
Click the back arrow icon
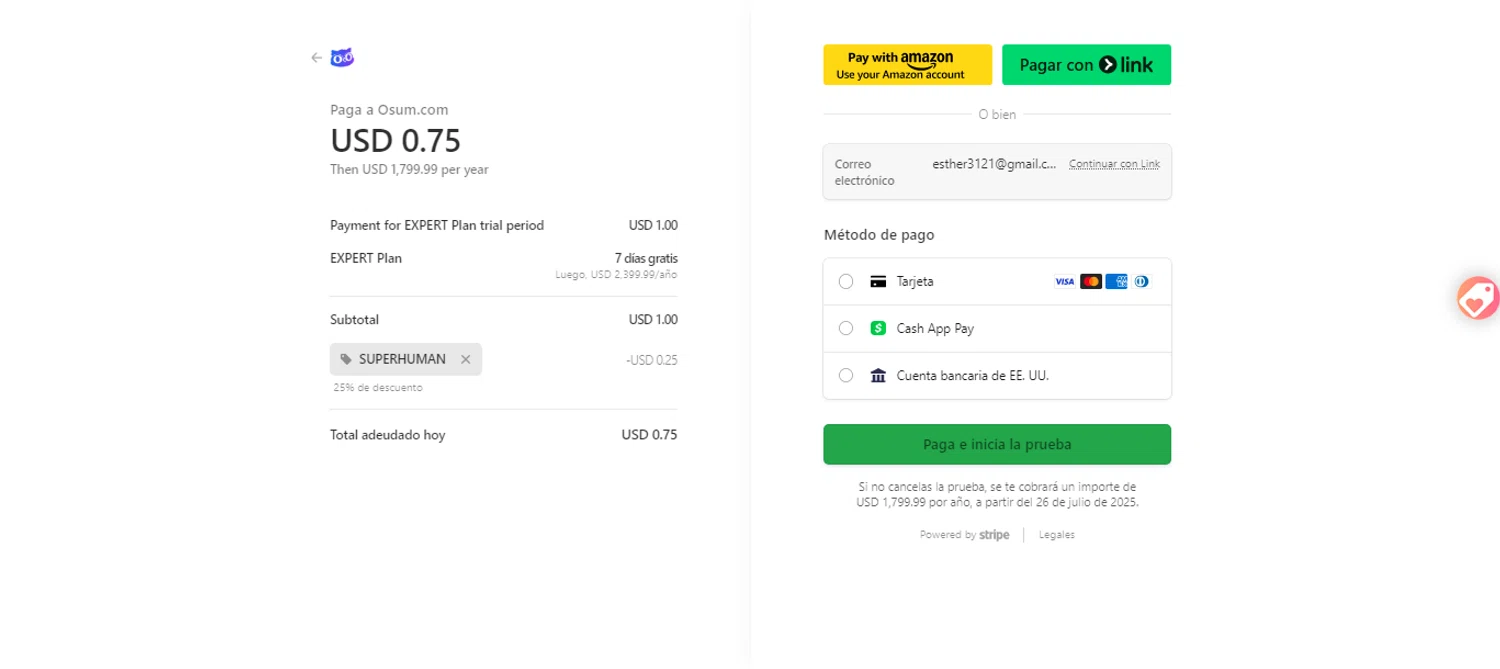316,58
